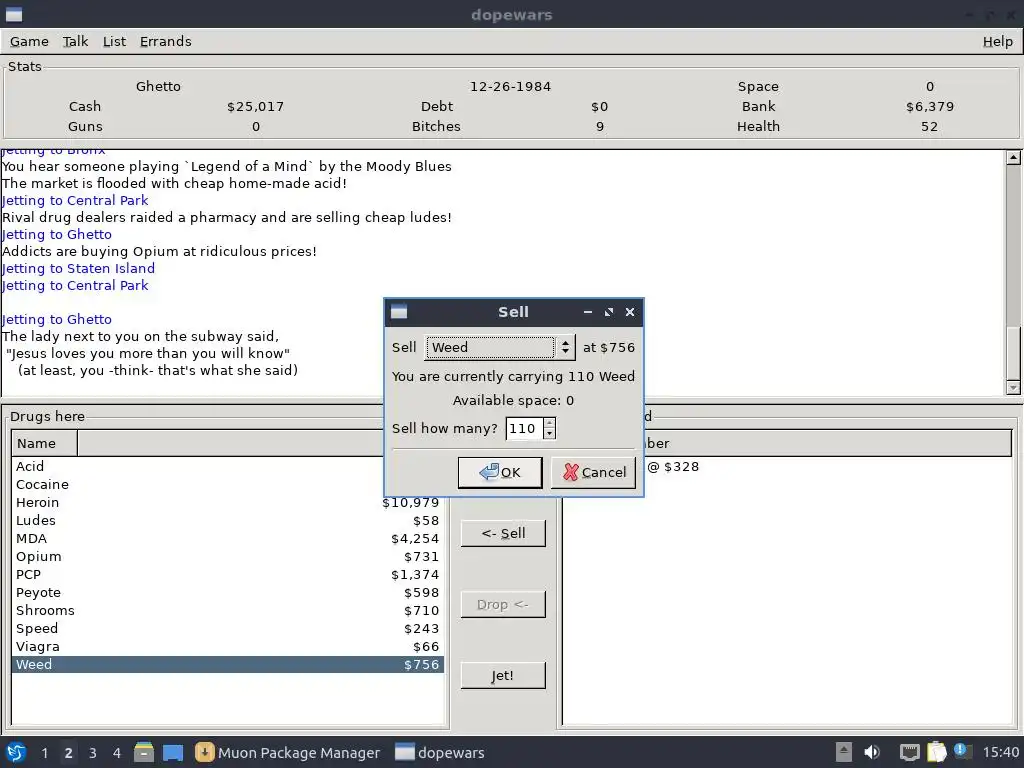
Task: Select Viagra row priced $66
Action: 228,646
